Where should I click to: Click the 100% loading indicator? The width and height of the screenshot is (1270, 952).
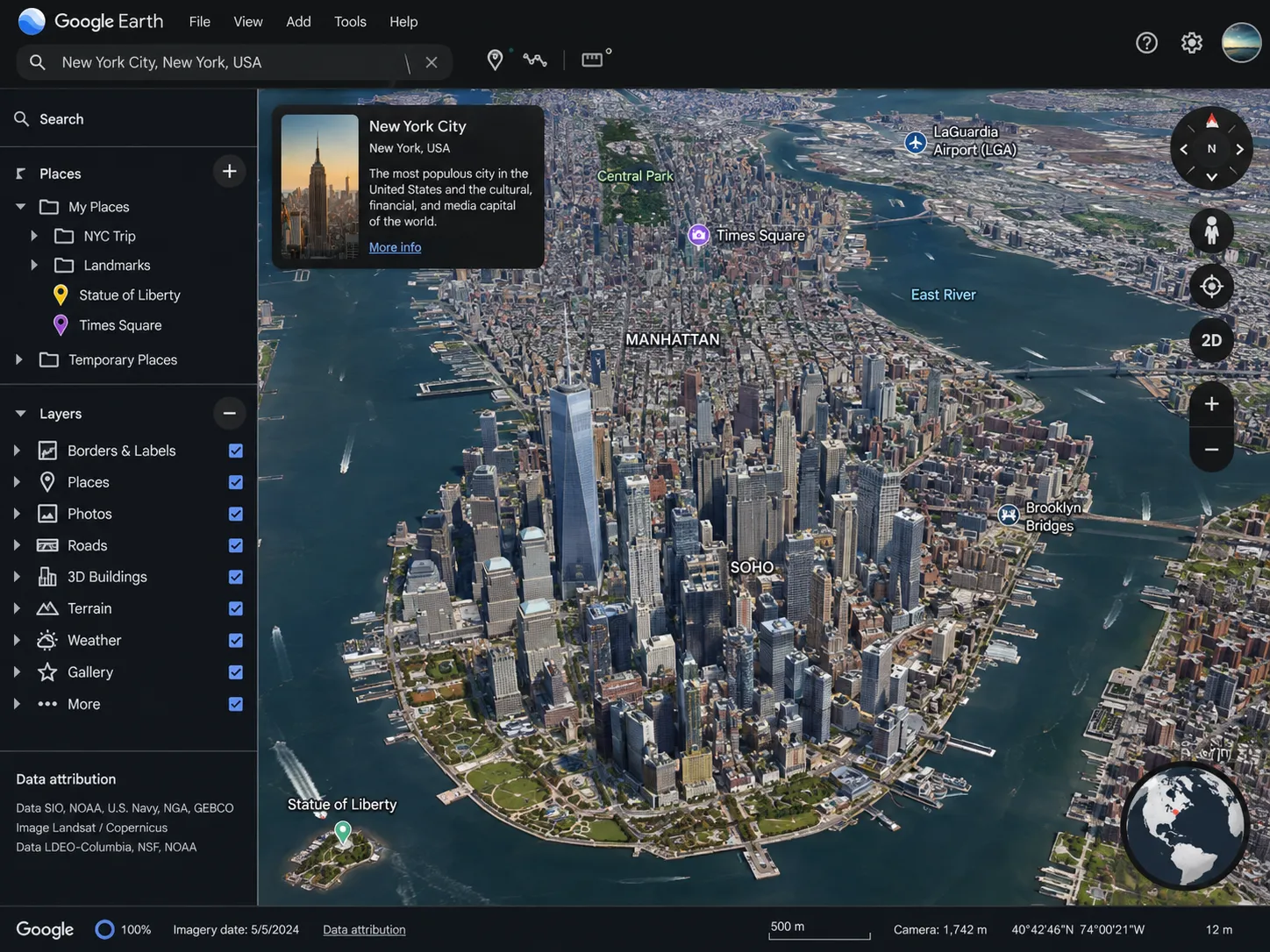click(123, 930)
